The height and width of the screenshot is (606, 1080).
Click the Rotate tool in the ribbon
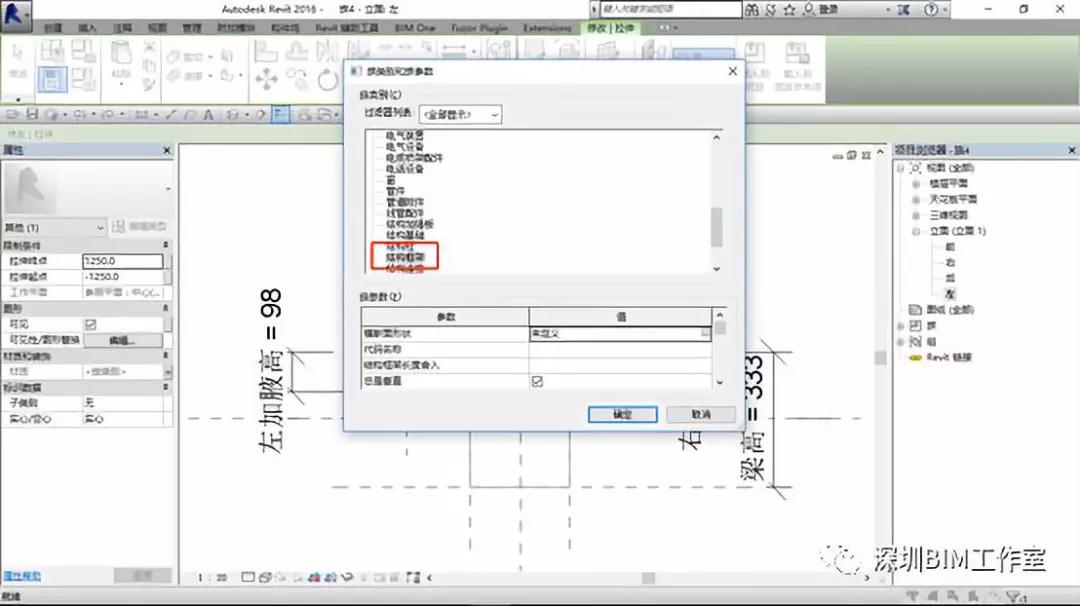tap(328, 79)
